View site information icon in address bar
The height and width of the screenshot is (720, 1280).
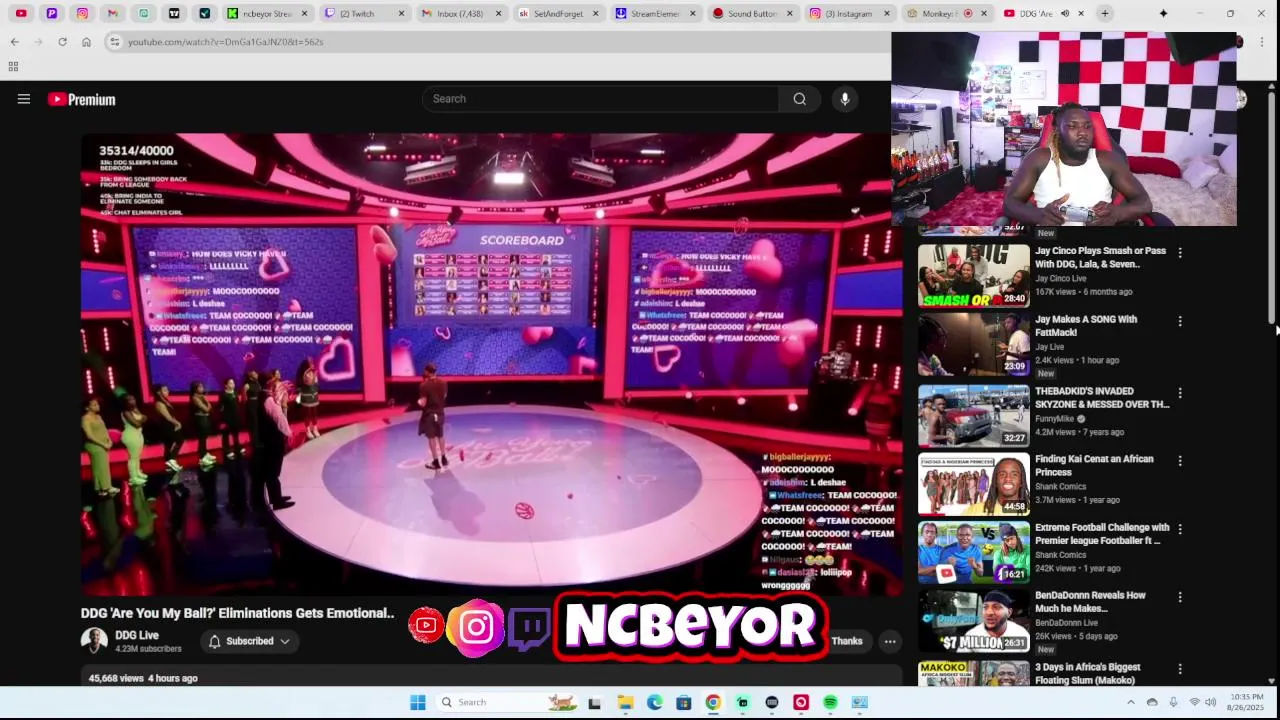(114, 42)
